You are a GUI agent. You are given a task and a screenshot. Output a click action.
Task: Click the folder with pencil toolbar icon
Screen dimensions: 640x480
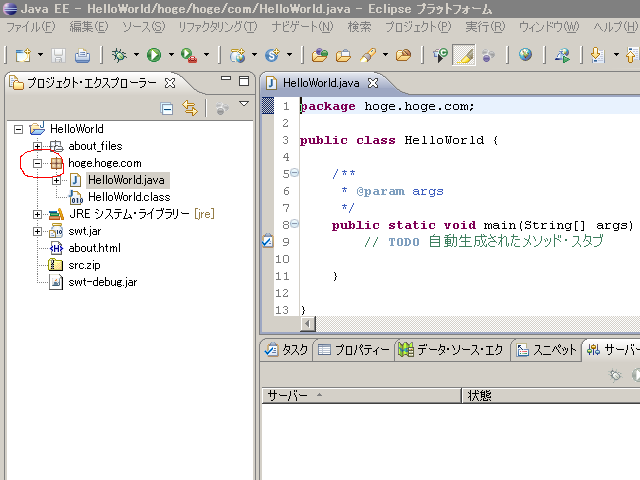pos(404,55)
